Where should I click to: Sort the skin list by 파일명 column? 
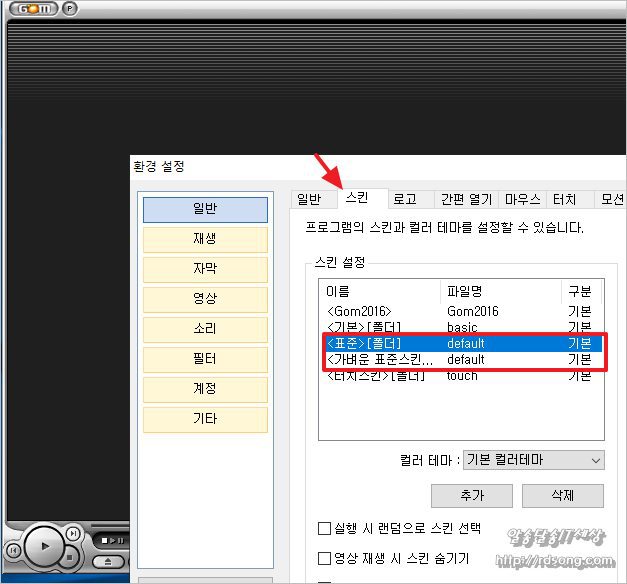[x=465, y=292]
